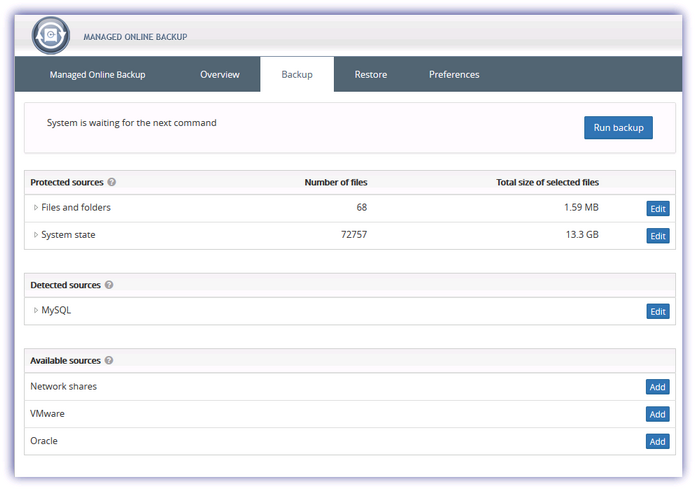Open help icon beside Detected sources
Screen dimensions: 695x489
tap(109, 285)
